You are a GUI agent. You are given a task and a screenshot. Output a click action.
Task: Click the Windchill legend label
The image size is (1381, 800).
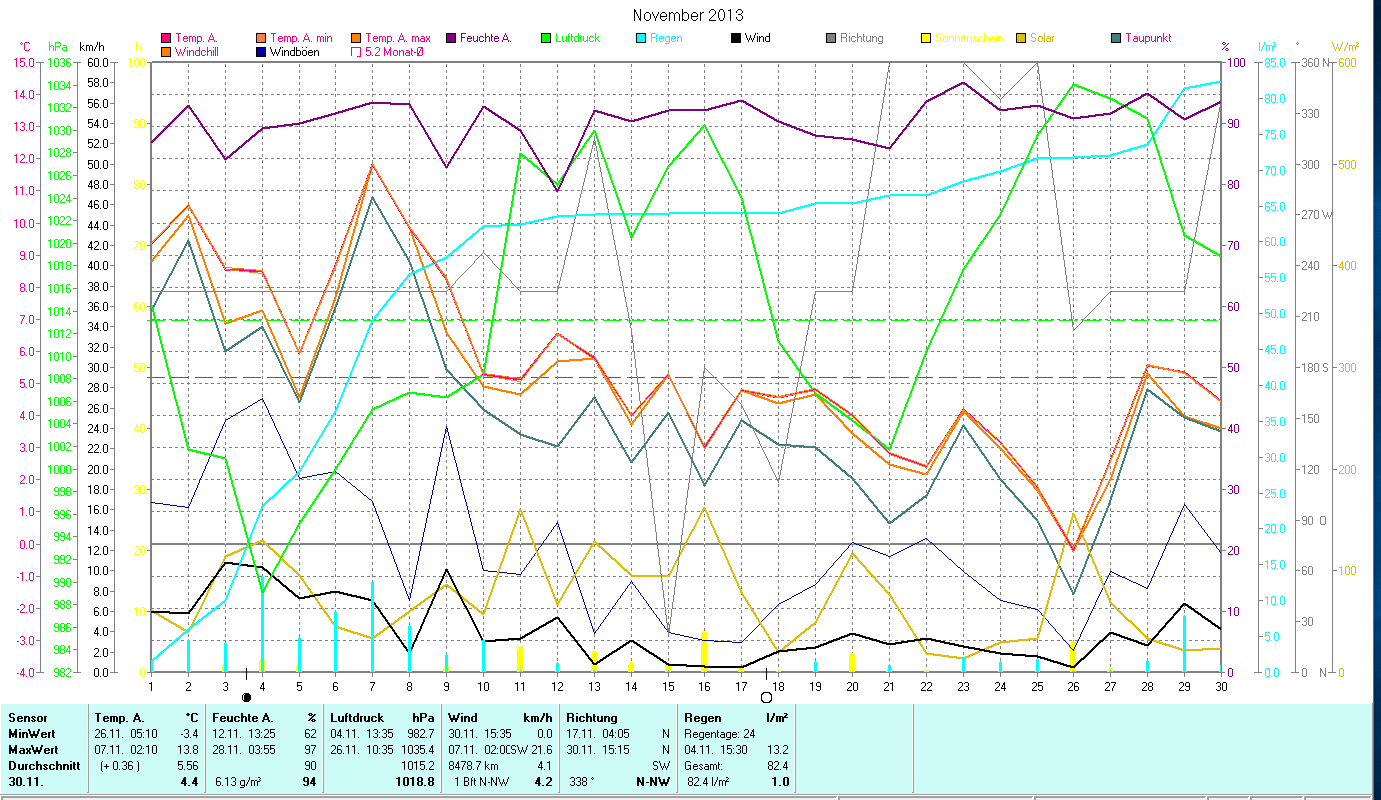pyautogui.click(x=198, y=51)
